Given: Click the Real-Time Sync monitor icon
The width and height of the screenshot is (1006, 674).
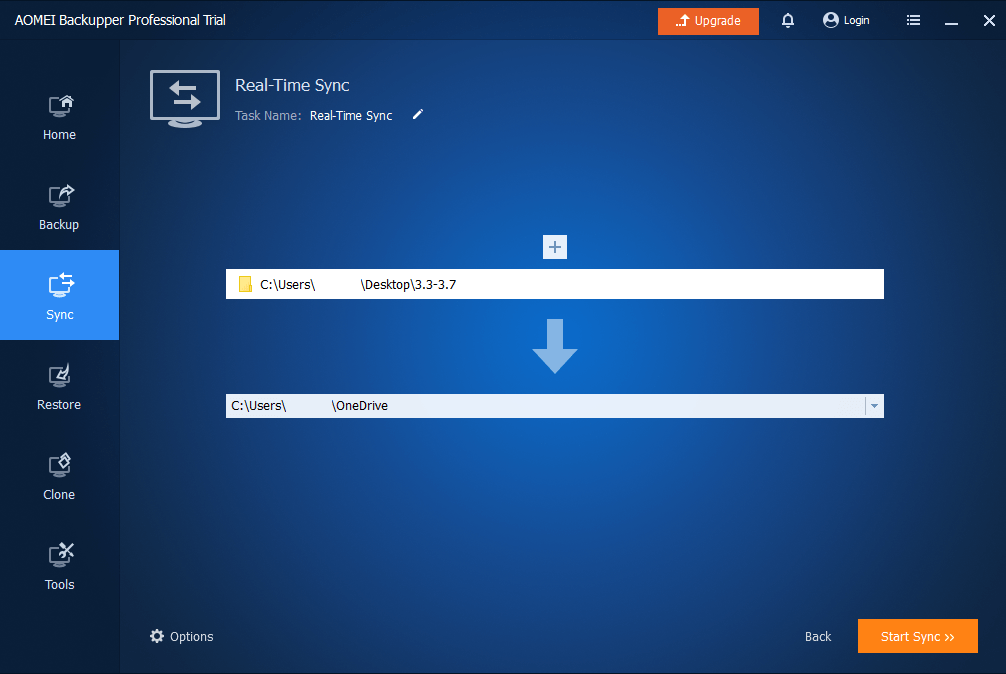Looking at the screenshot, I should (x=185, y=99).
